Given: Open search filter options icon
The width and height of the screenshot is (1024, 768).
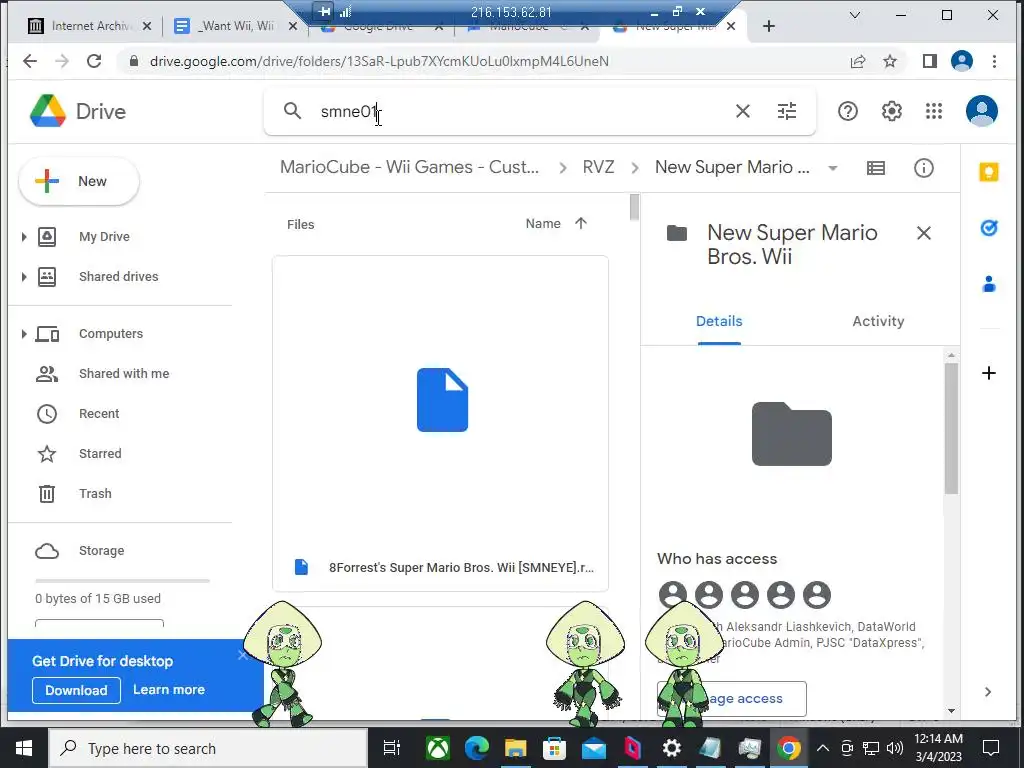Looking at the screenshot, I should pyautogui.click(x=787, y=112).
